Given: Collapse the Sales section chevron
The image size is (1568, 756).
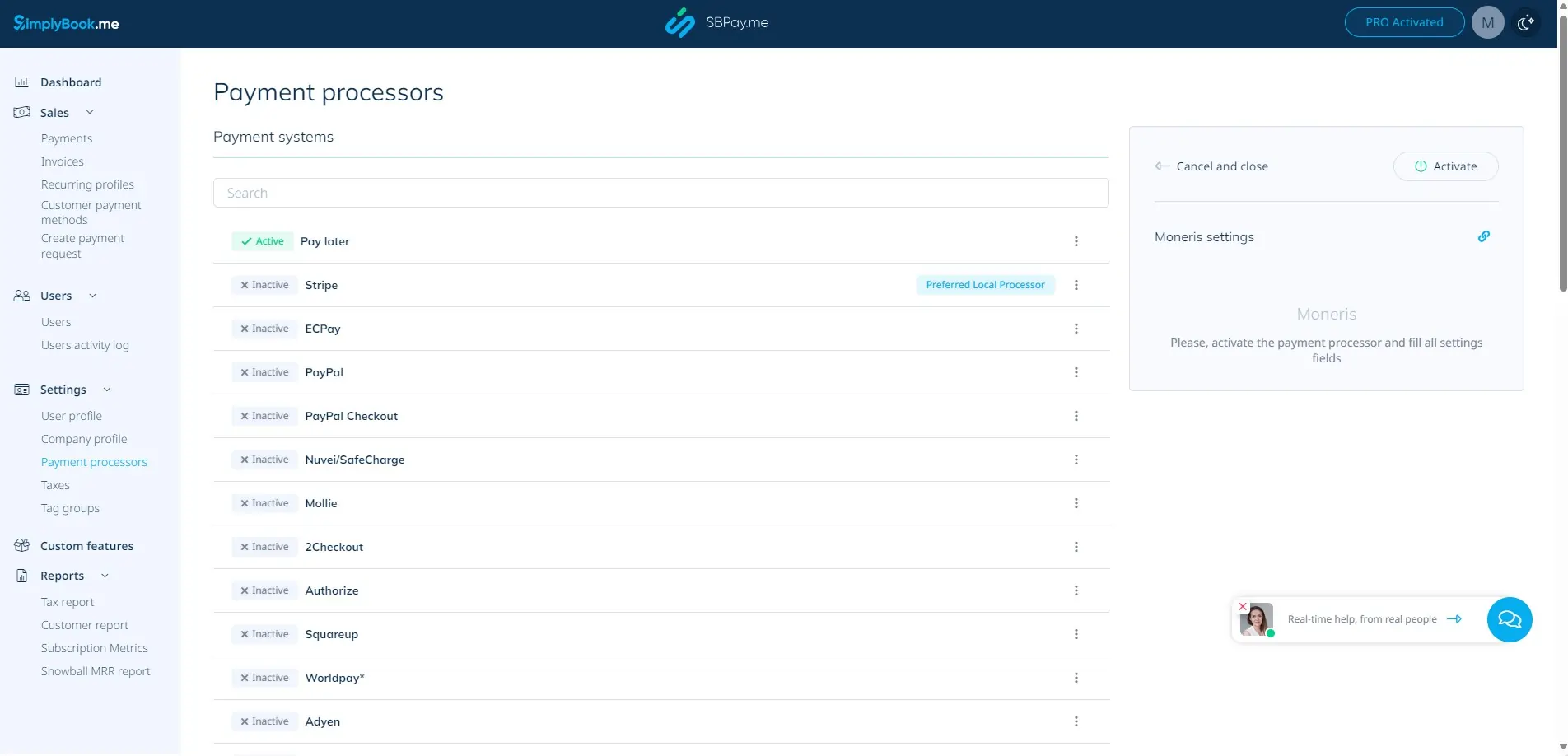Looking at the screenshot, I should coord(90,112).
